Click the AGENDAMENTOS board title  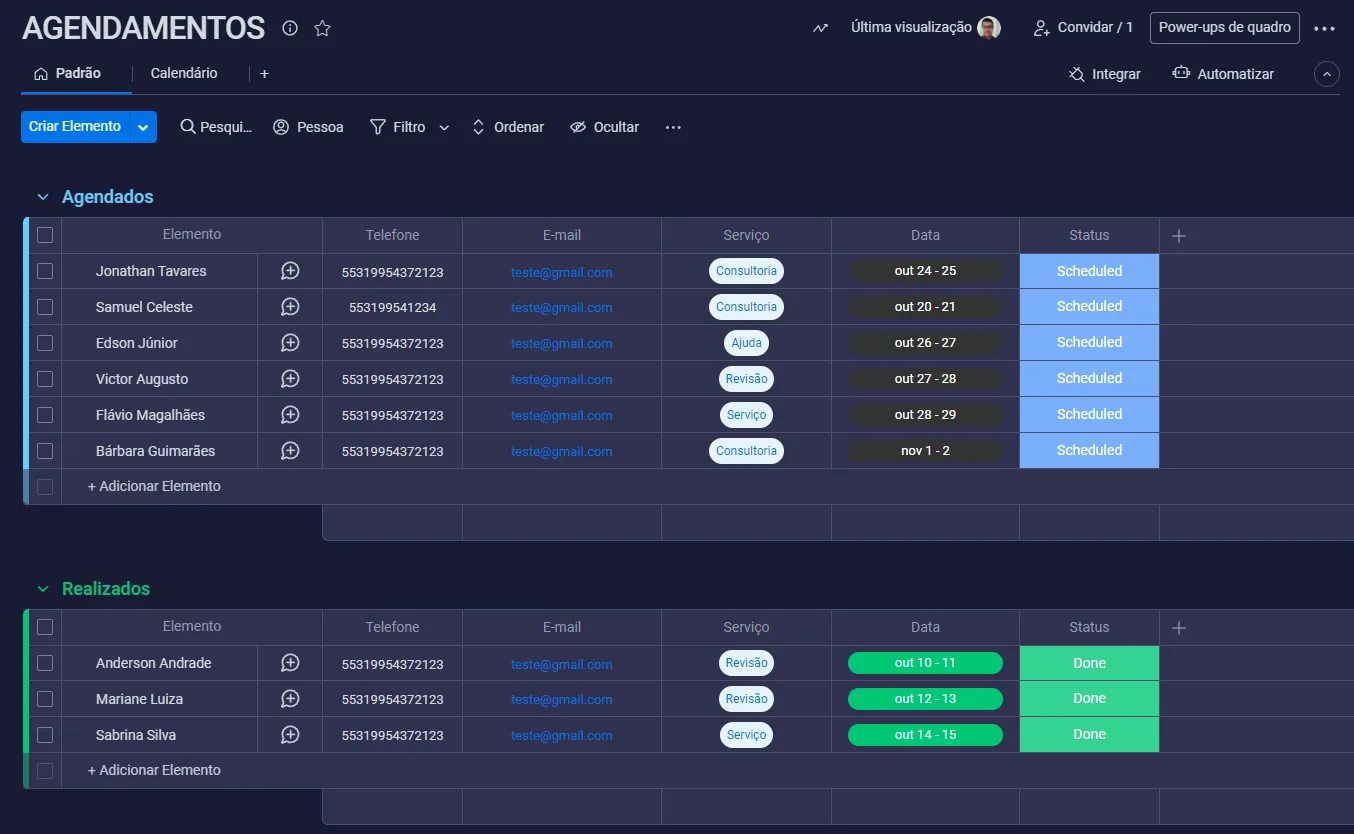[143, 28]
